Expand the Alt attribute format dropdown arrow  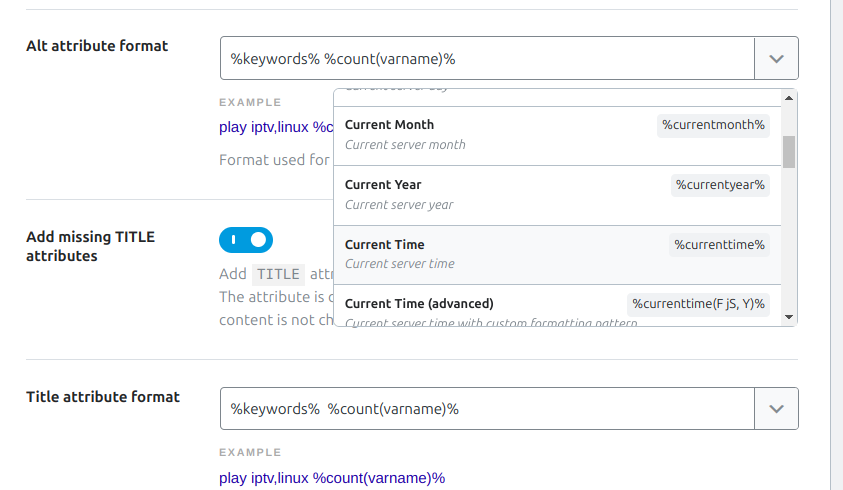point(776,58)
